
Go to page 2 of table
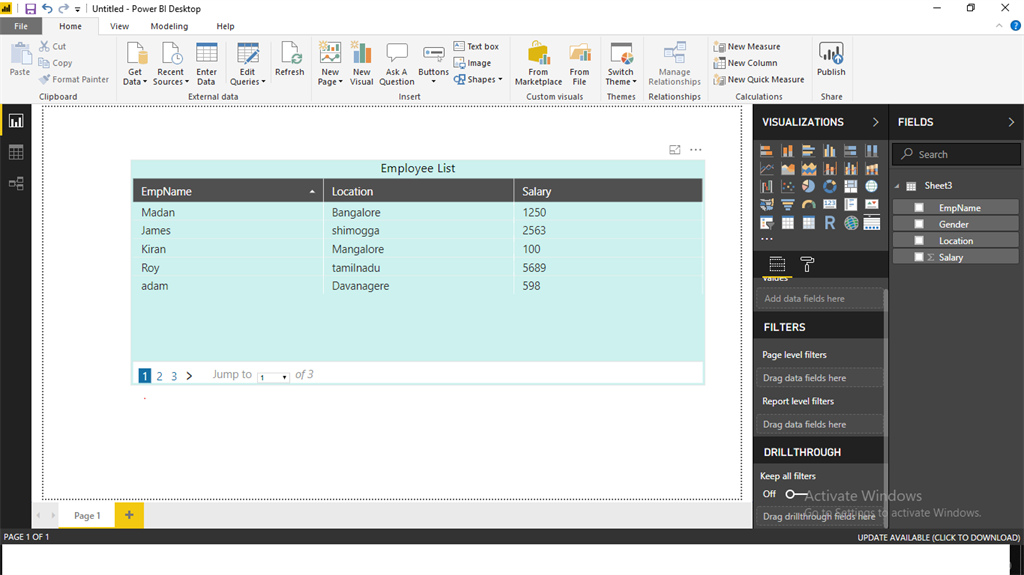(159, 376)
